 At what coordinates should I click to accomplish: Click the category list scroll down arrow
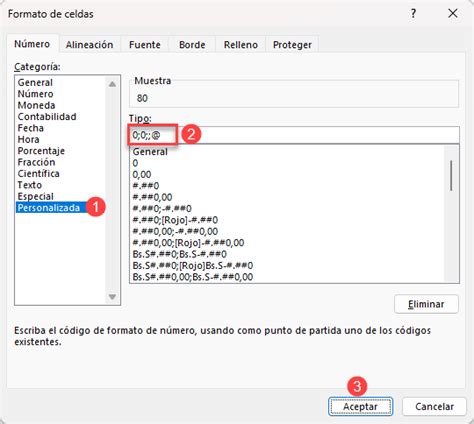pyautogui.click(x=112, y=296)
